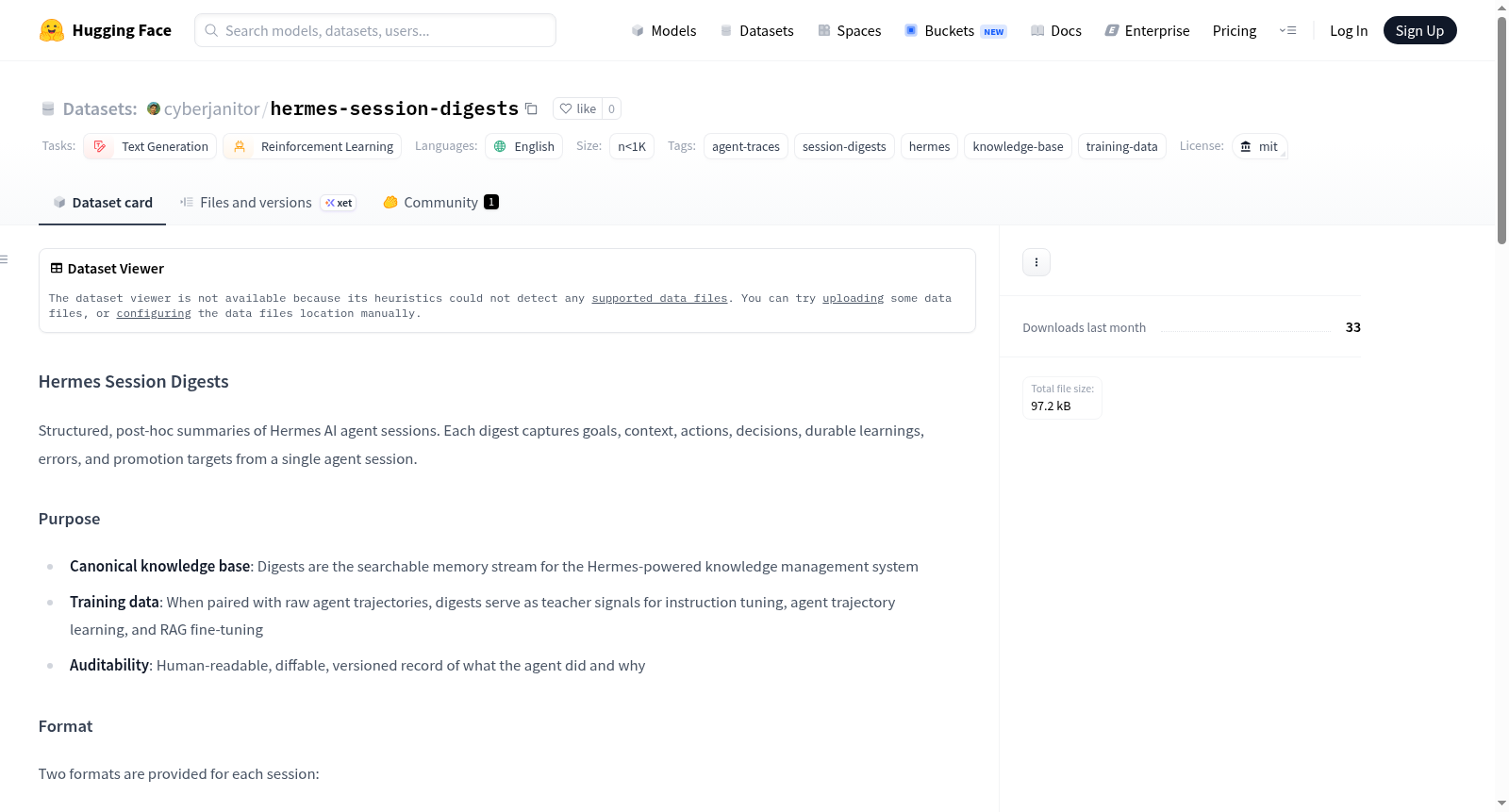Open the Datasets page in navigation
This screenshot has height=812, width=1509.
pyautogui.click(x=757, y=30)
